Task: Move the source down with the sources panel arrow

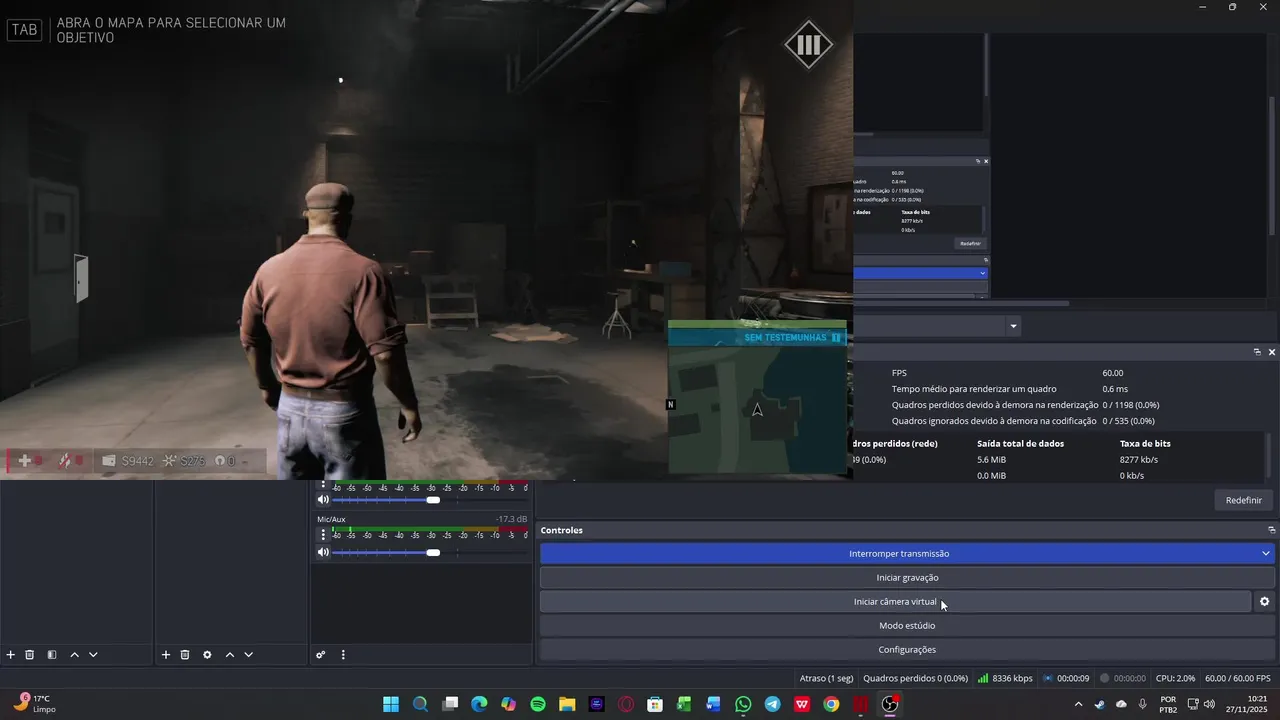Action: pyautogui.click(x=248, y=655)
